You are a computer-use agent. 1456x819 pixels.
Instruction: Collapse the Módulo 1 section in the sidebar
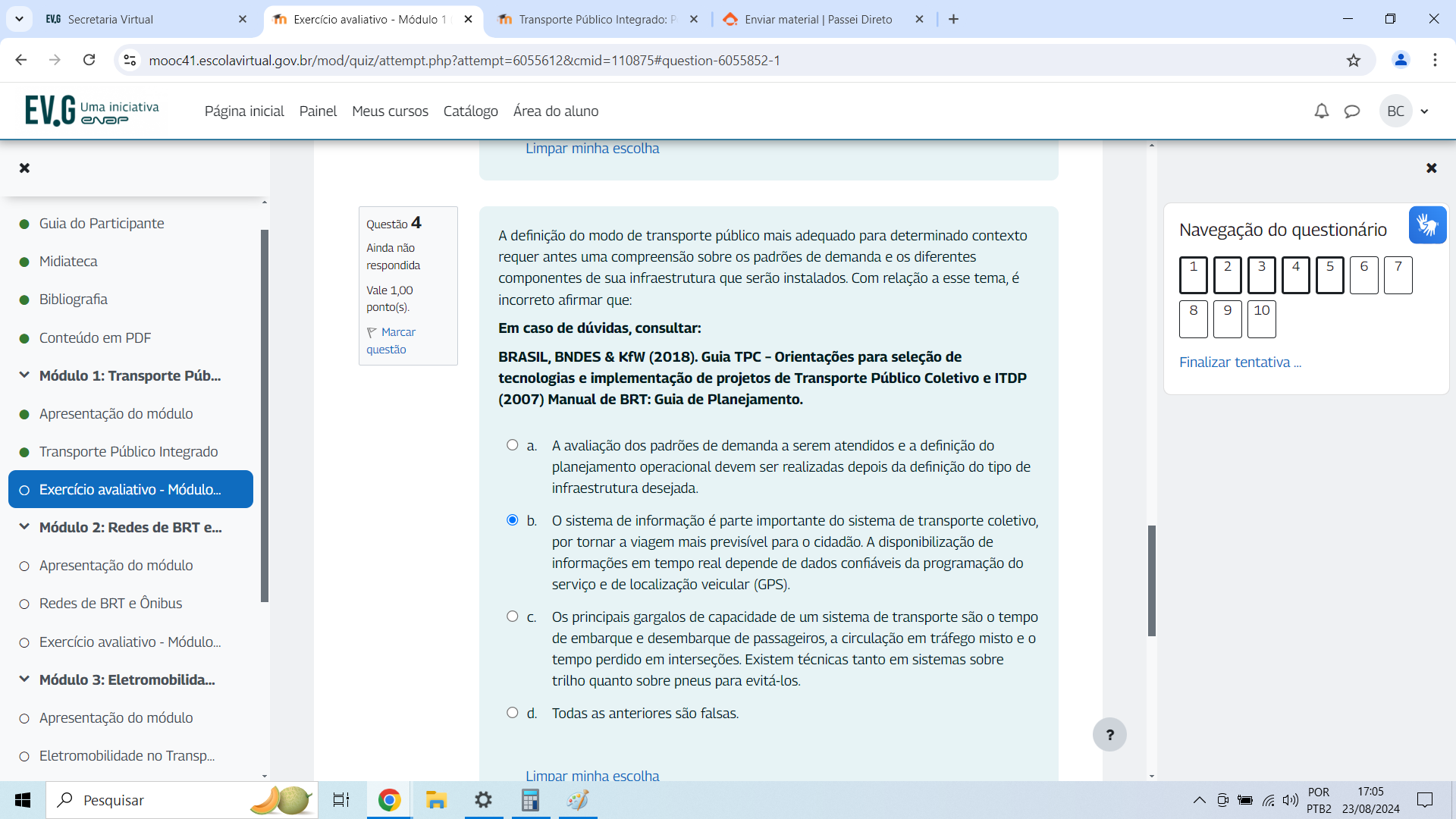click(x=24, y=375)
